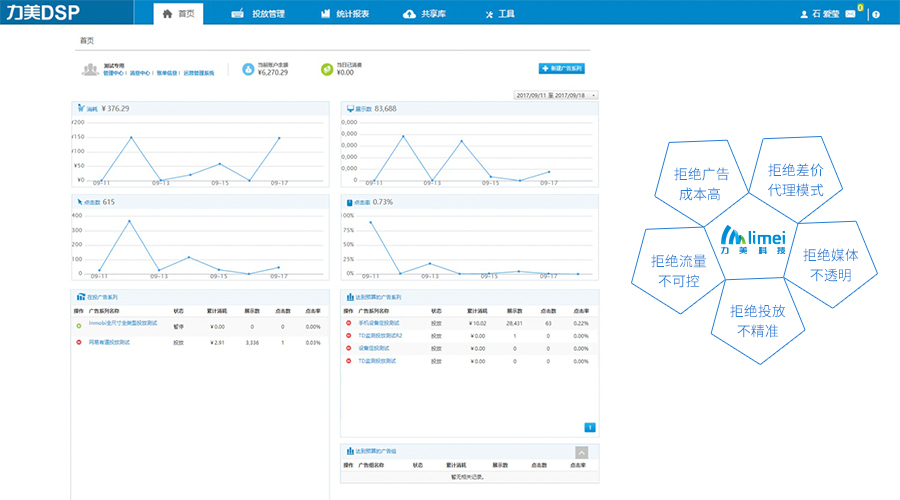The image size is (900, 500).
Task: Click the shopping cart icon in the ¥376.29 panel
Action: coord(81,108)
